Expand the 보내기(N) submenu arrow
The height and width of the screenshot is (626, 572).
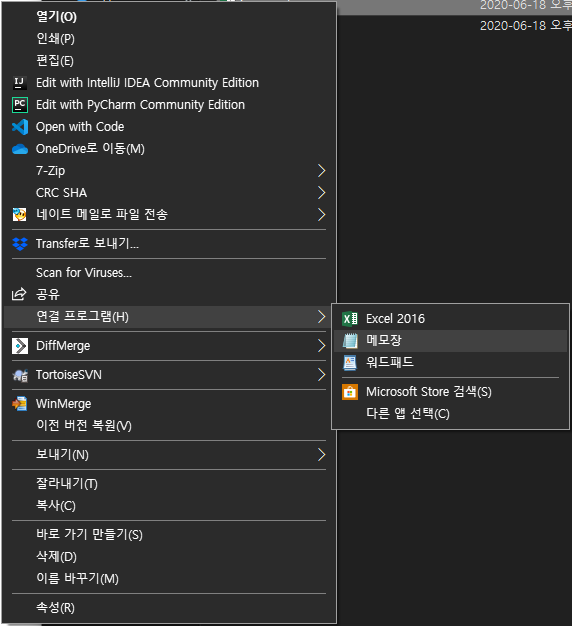point(321,455)
